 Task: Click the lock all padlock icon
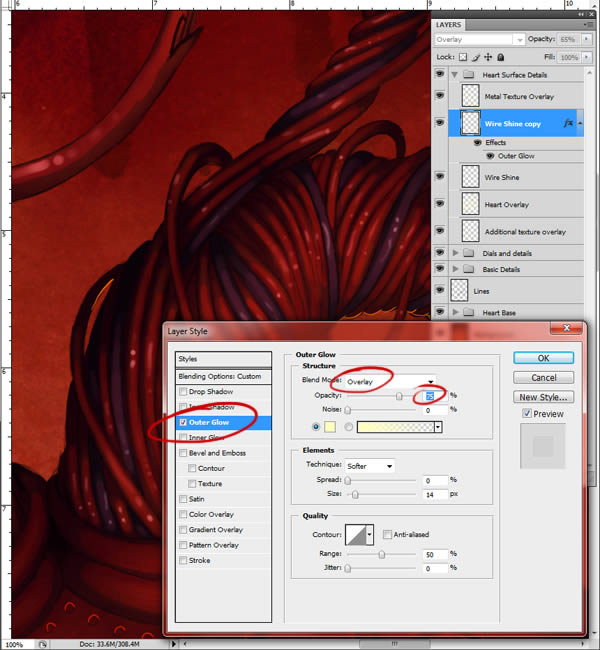(500, 57)
